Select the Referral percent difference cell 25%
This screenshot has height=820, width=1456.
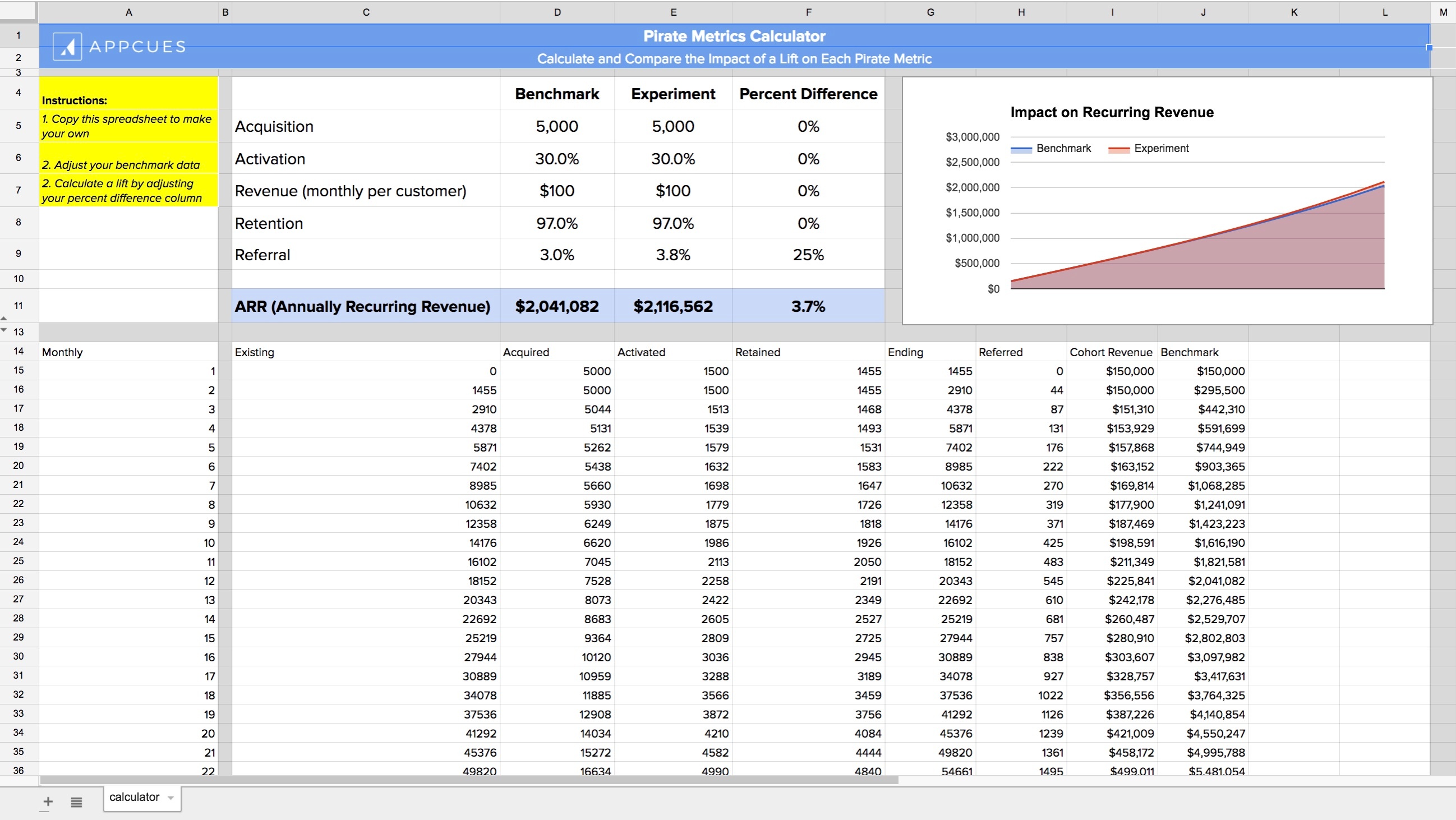[x=808, y=255]
